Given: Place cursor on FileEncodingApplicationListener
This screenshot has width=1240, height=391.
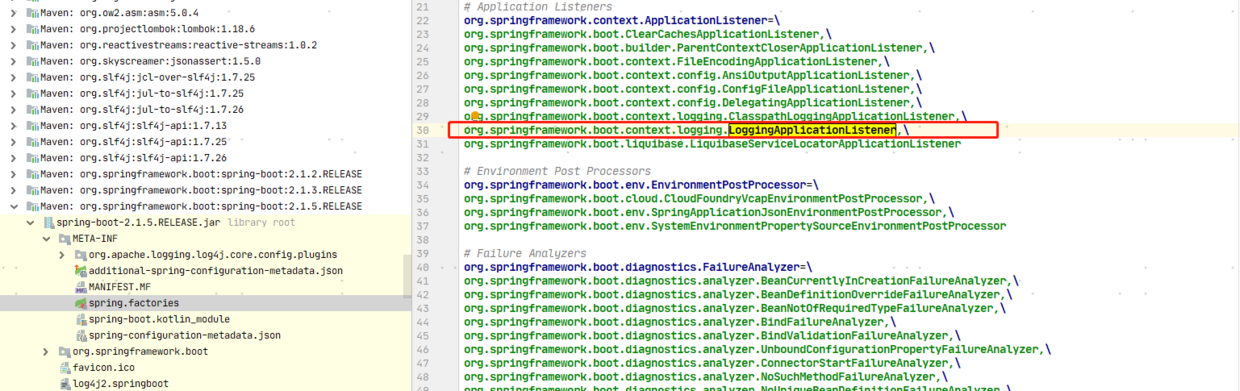Looking at the screenshot, I should (776, 62).
